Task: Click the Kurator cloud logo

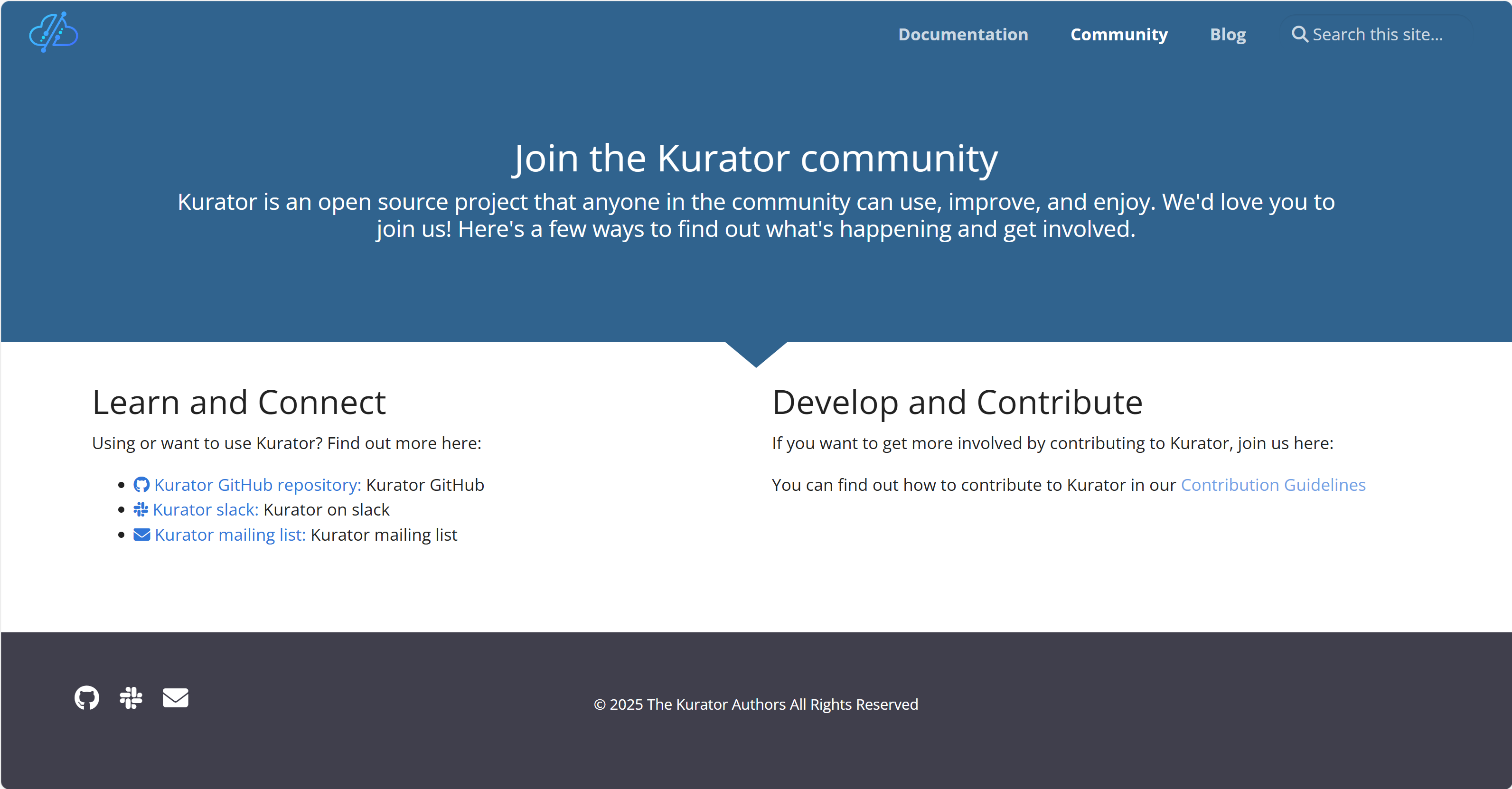Action: [54, 32]
